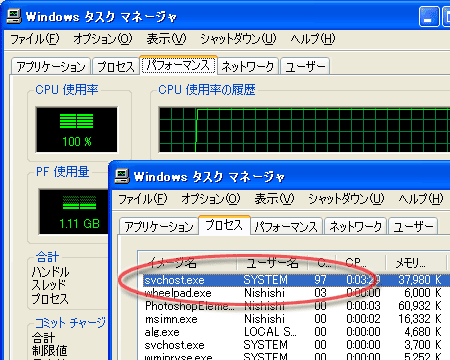Viewport: 450px width, 360px height.
Task: Open シャットダウン(U) menu in front window
Action: 346,199
